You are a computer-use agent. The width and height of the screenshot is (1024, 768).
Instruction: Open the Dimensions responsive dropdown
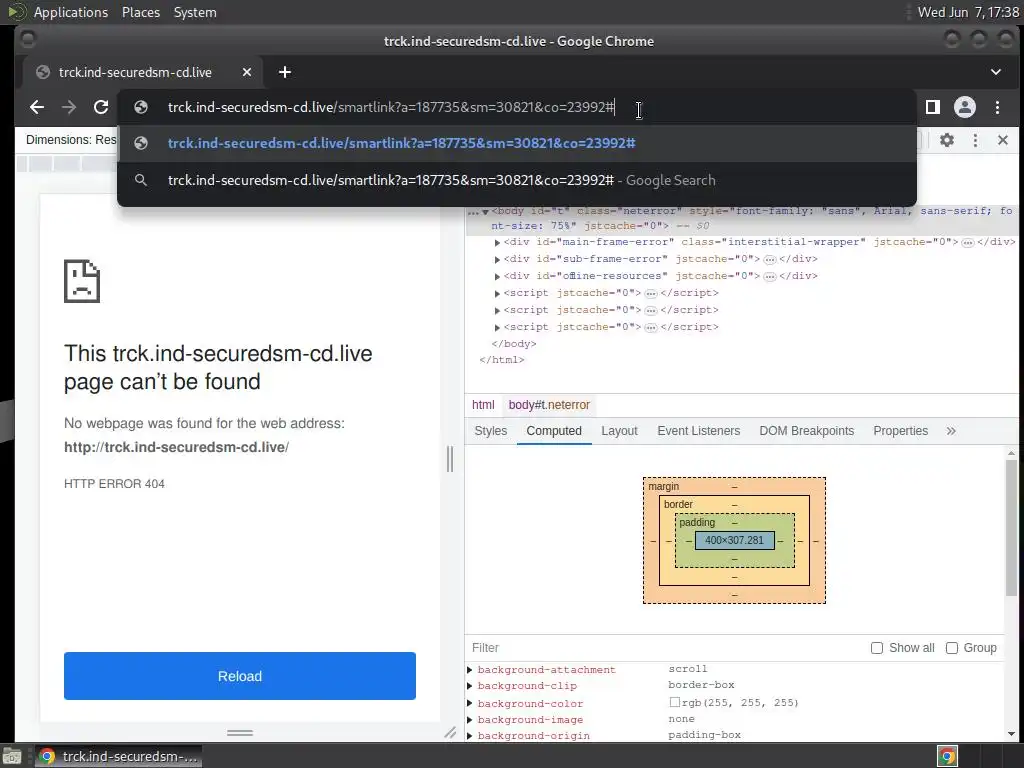coord(71,140)
